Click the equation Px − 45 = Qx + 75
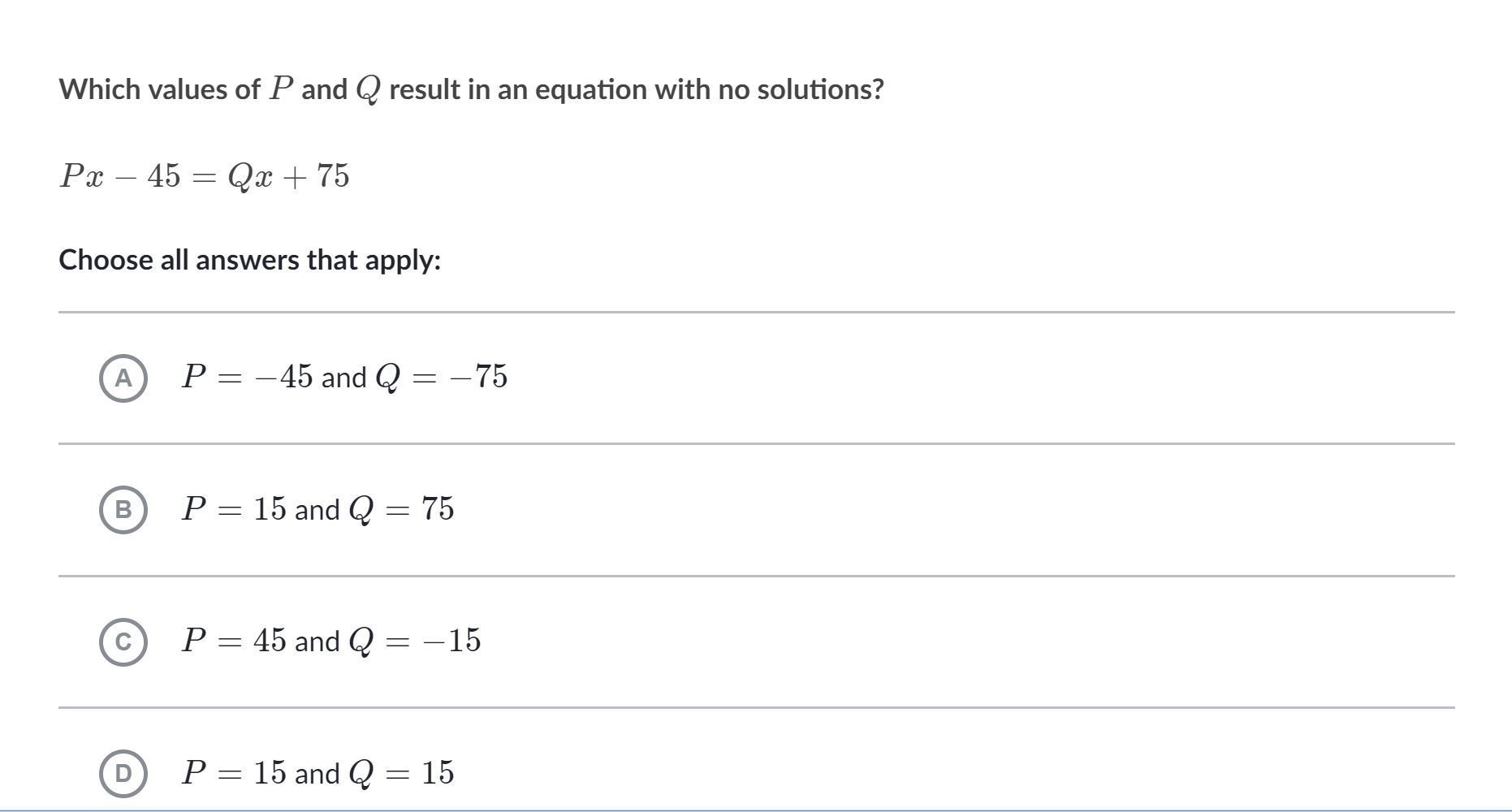This screenshot has width=1512, height=812. point(205,176)
